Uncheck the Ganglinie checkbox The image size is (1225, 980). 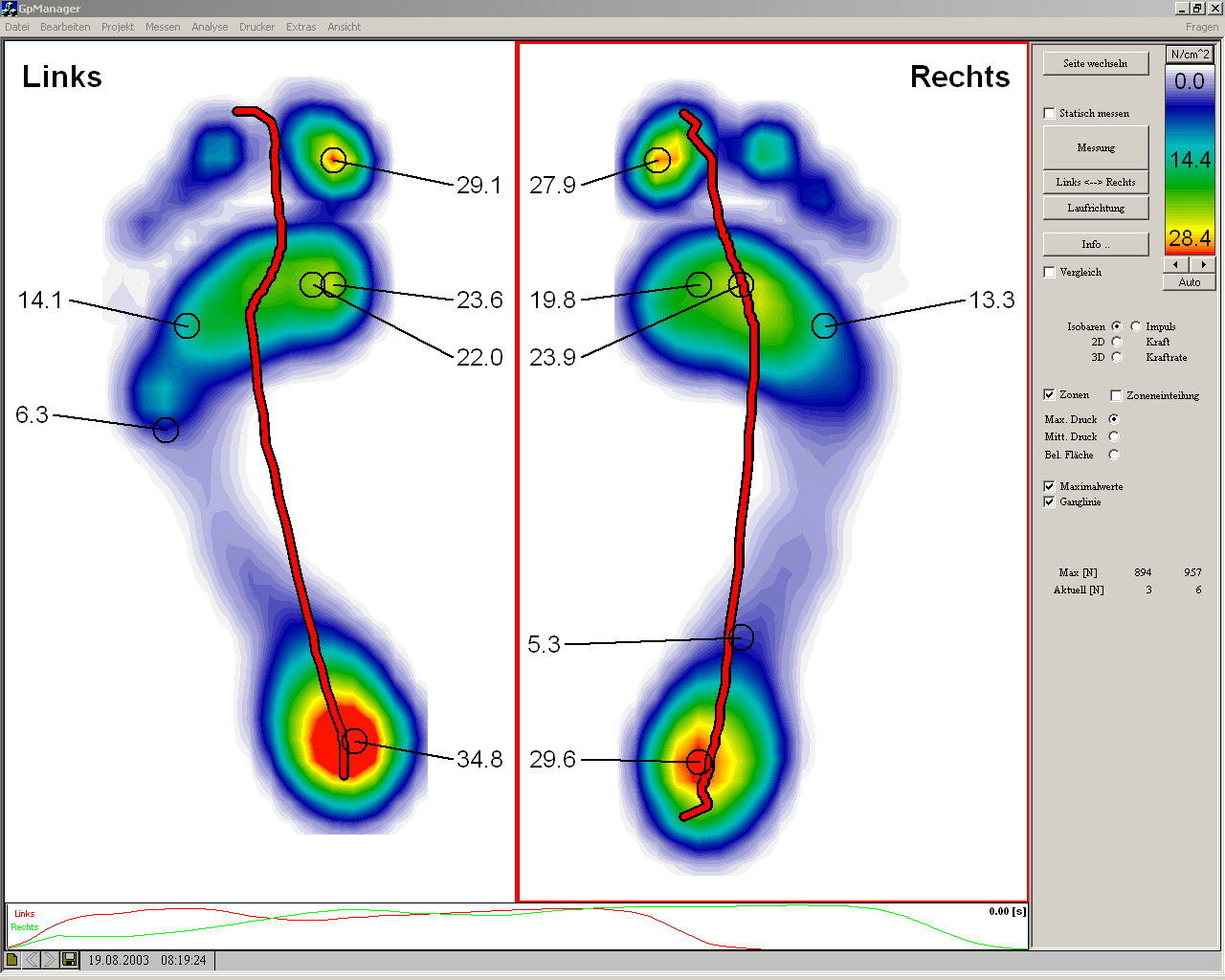click(1049, 501)
